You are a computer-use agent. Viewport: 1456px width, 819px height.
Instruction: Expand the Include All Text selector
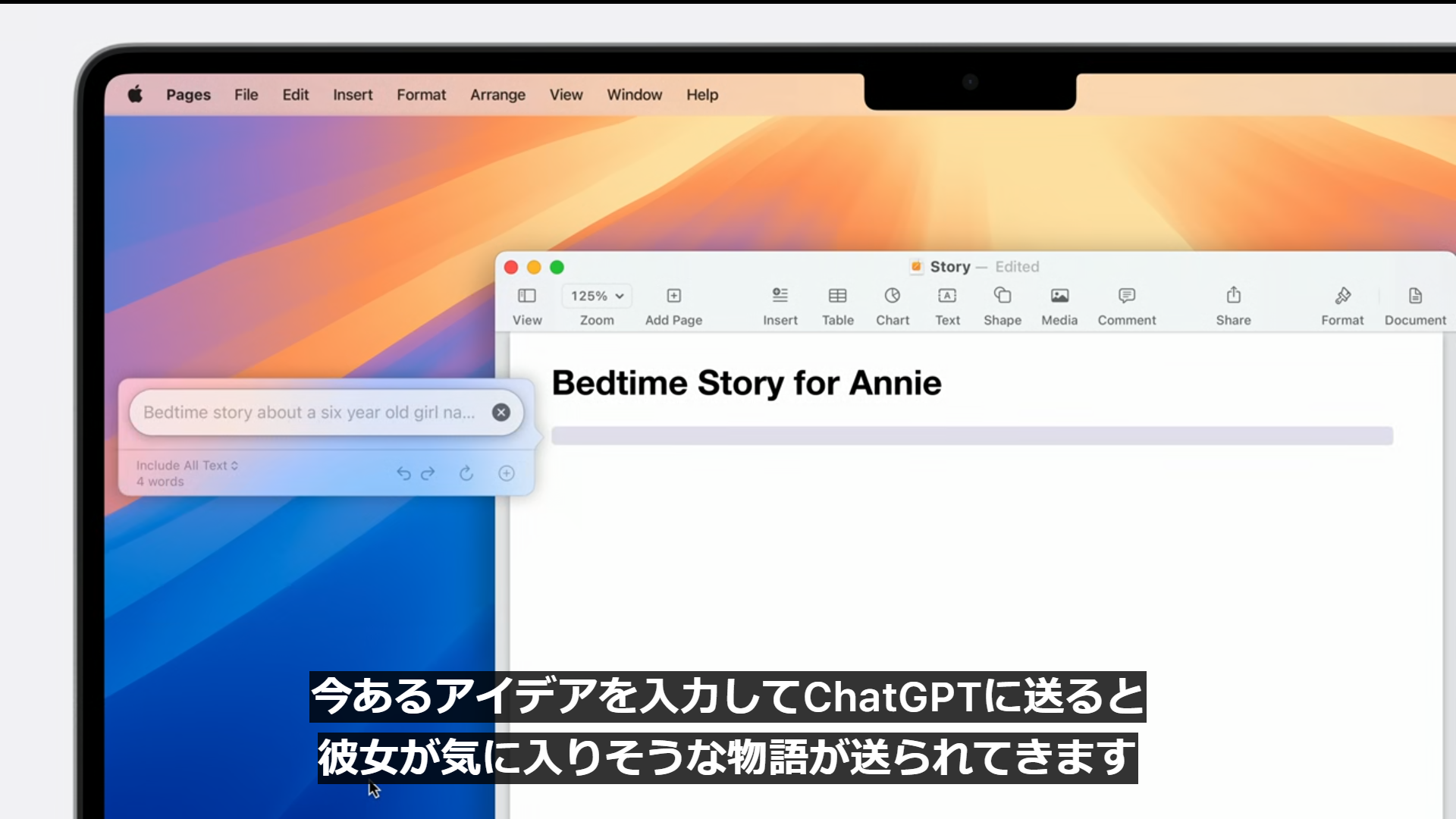187,466
